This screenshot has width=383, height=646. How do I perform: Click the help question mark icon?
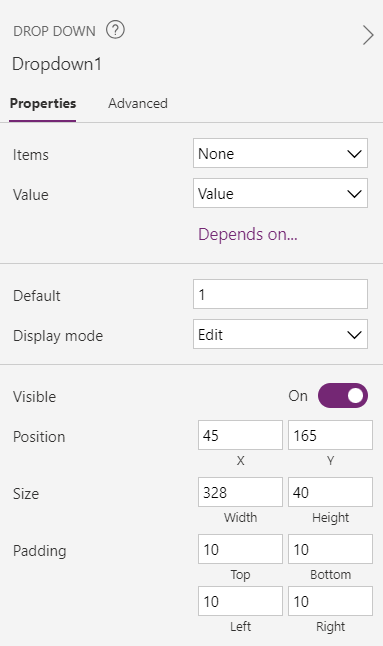tap(115, 30)
